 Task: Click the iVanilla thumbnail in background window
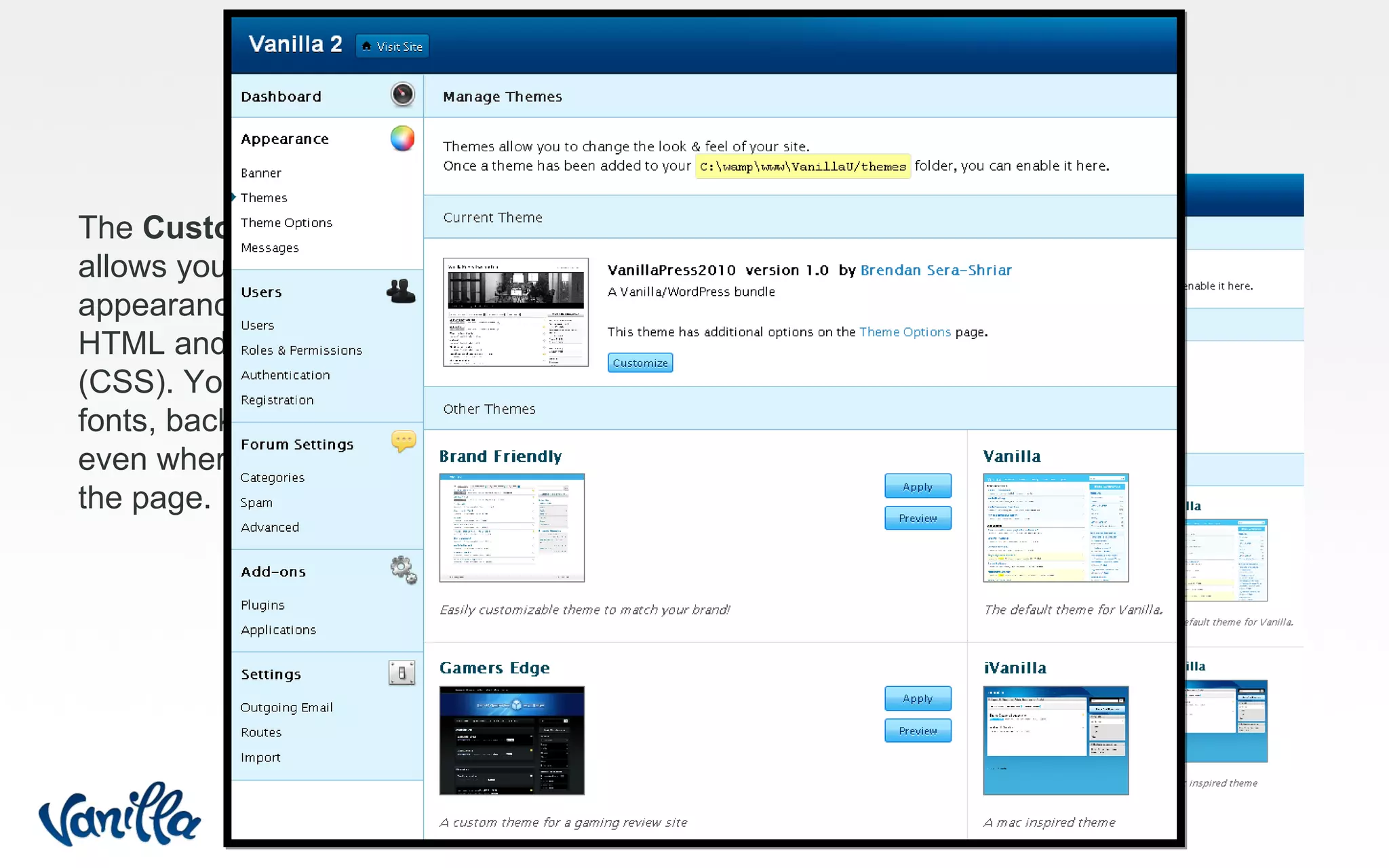click(1226, 721)
